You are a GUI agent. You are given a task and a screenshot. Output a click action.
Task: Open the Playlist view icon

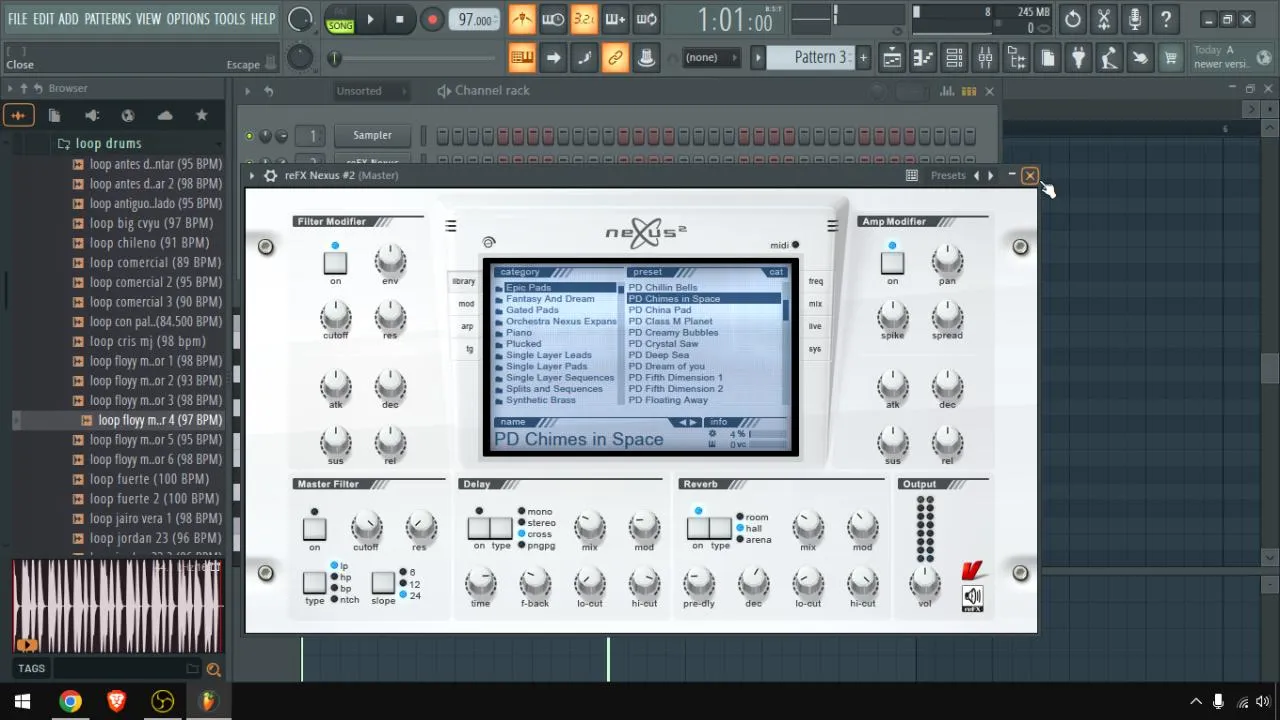click(x=891, y=58)
